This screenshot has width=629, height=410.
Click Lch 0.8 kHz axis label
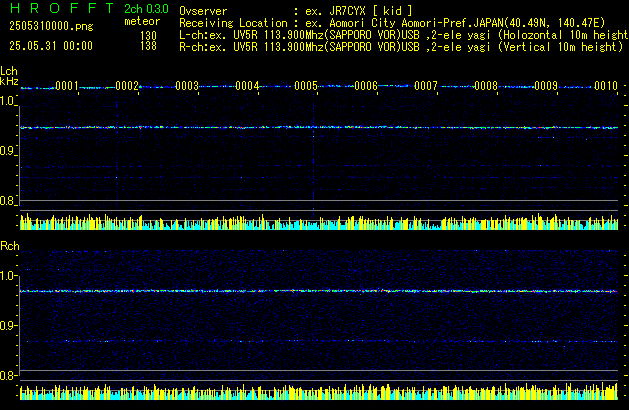pos(7,201)
